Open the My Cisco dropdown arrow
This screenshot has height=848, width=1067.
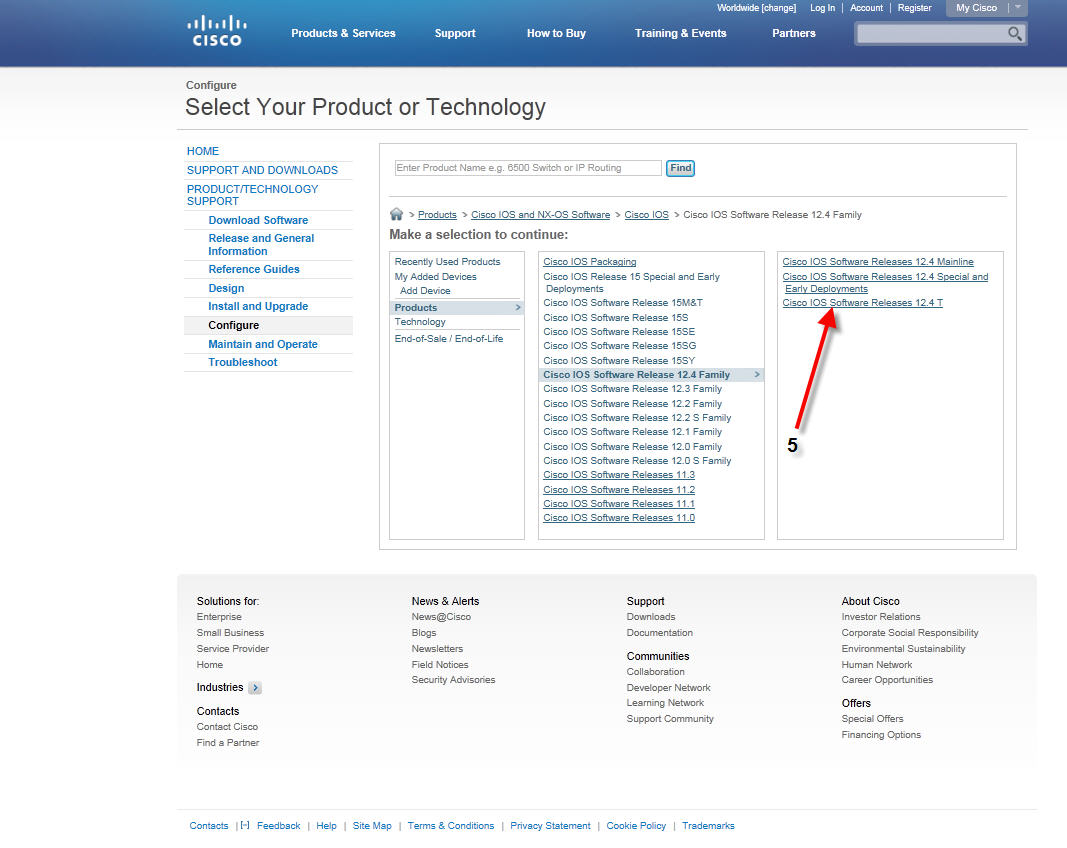[x=1018, y=7]
